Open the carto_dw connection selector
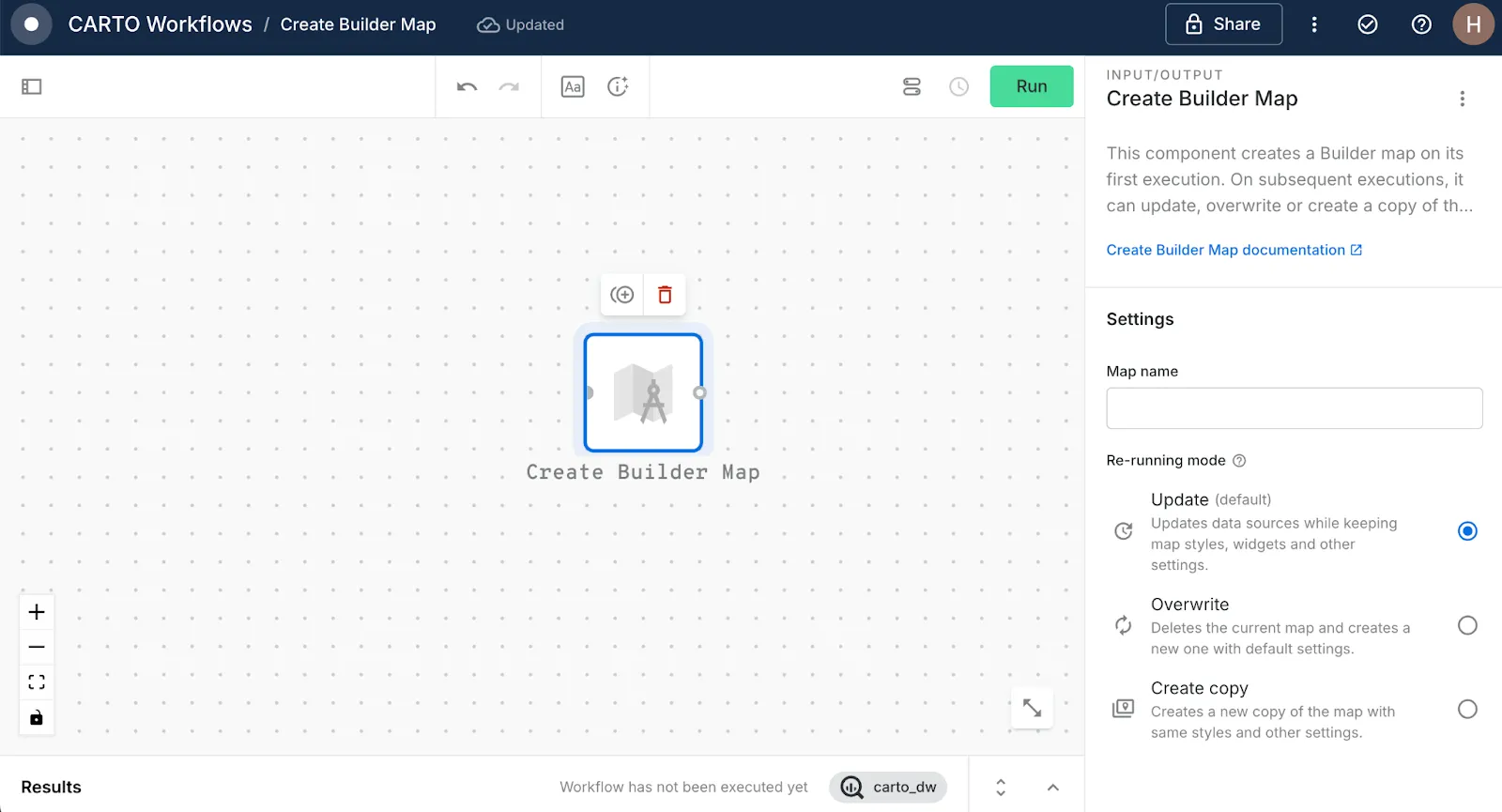Viewport: 1502px width, 812px height. pos(888,788)
